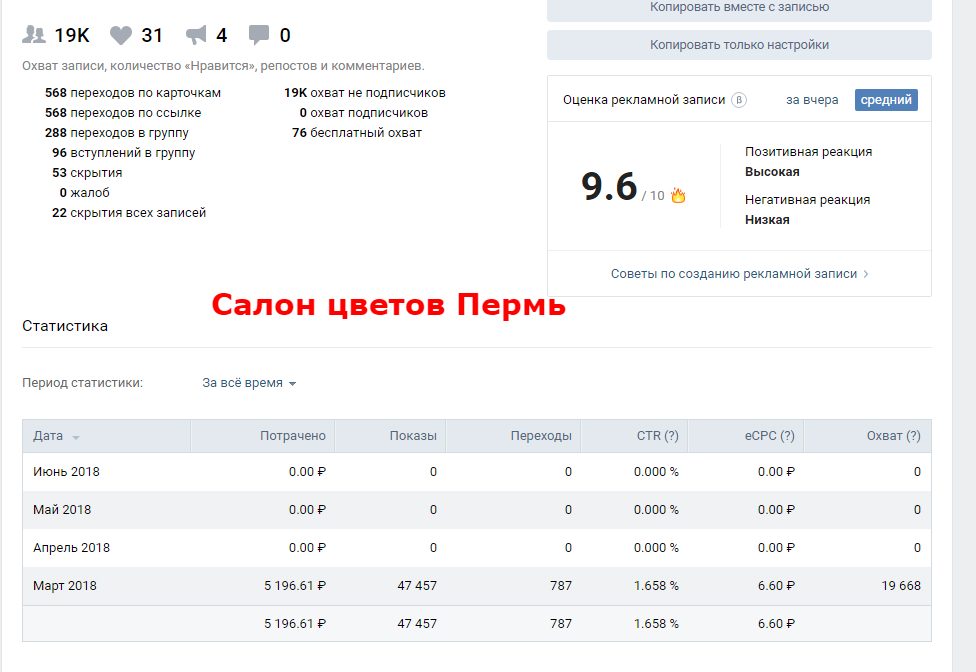Click the beta badge beside Оценка рекламной записи
This screenshot has width=976, height=672.
(x=739, y=100)
